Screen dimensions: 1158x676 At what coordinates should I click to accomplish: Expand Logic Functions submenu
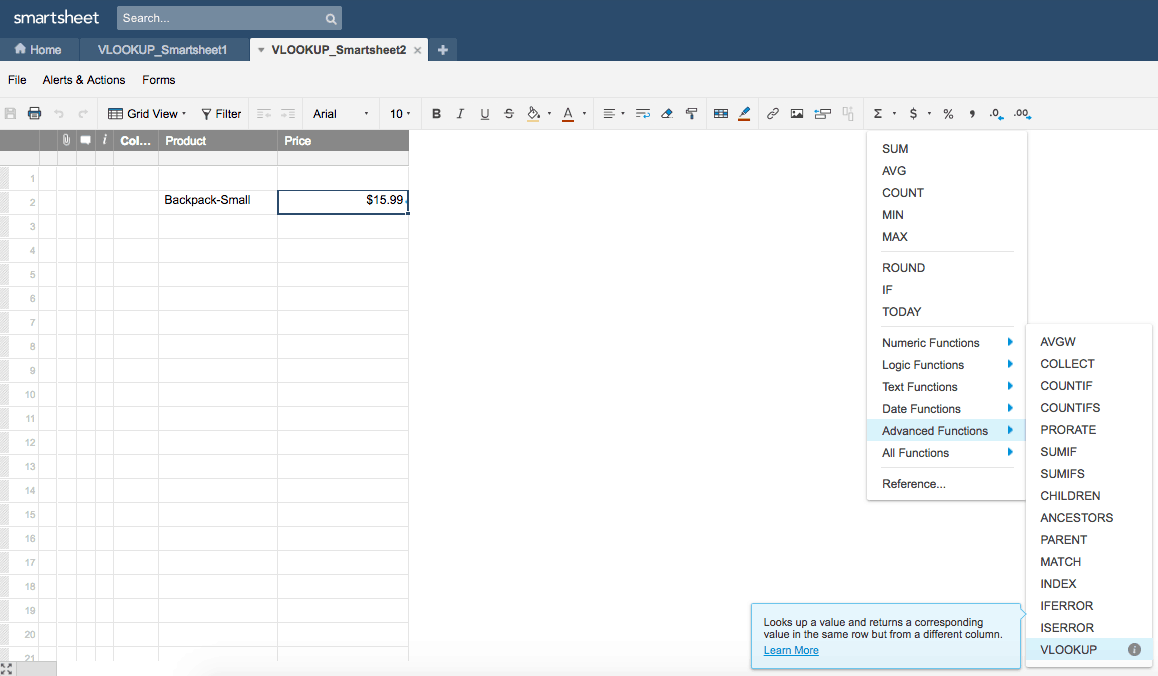click(x=947, y=365)
